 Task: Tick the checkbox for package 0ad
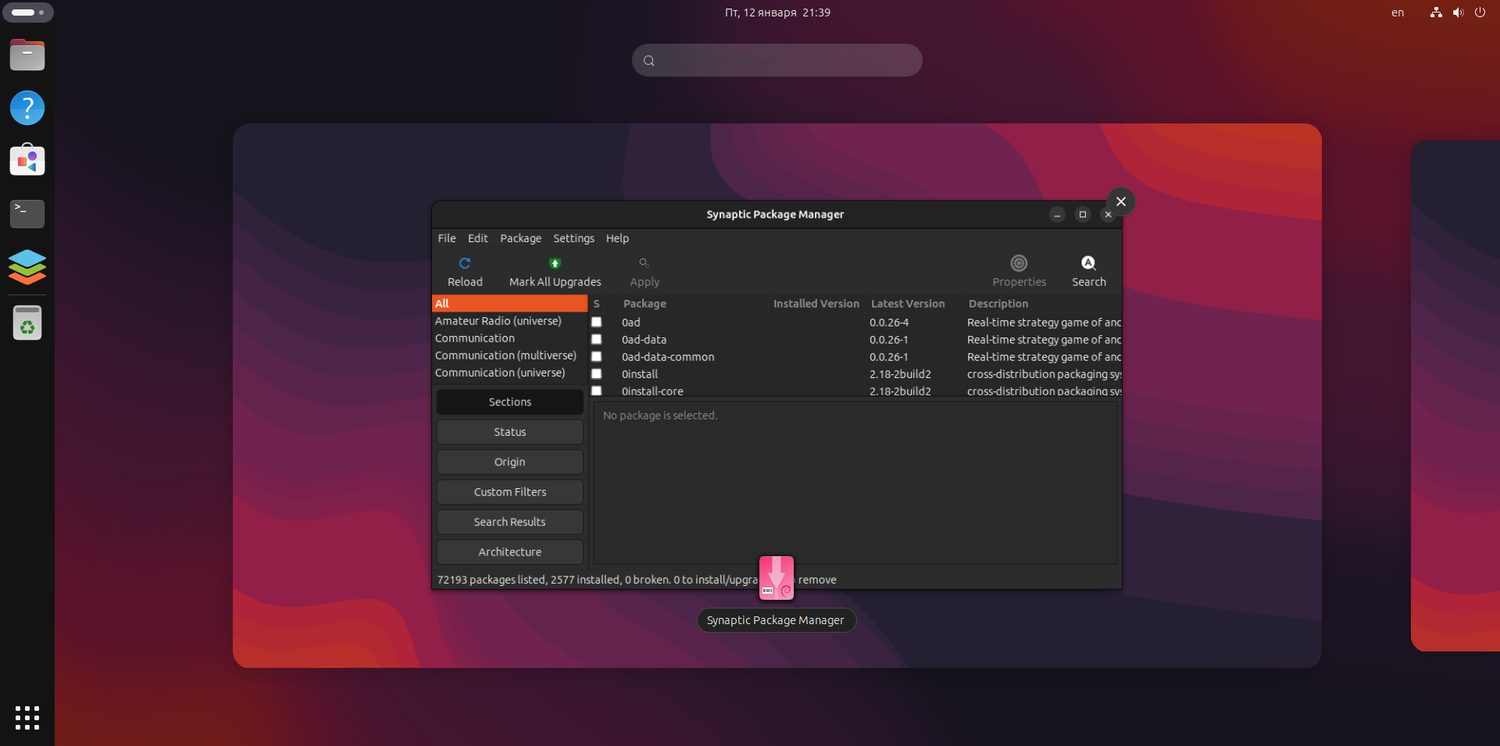(x=597, y=322)
